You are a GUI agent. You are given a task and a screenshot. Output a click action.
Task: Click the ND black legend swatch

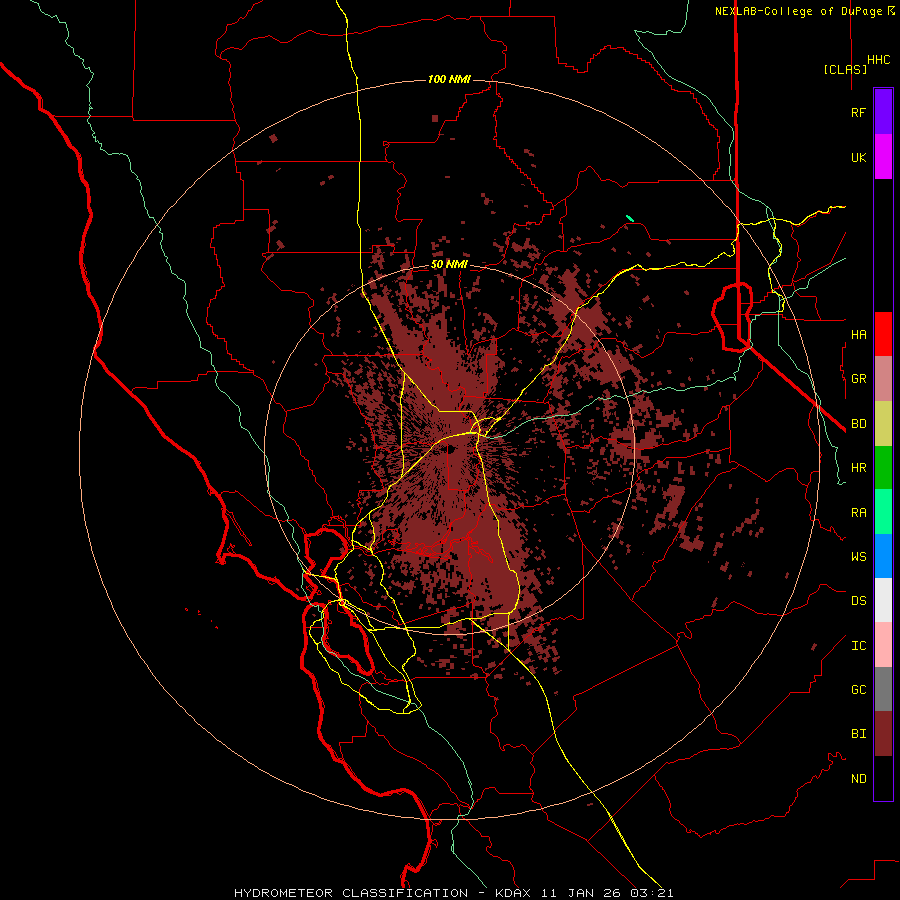click(883, 778)
